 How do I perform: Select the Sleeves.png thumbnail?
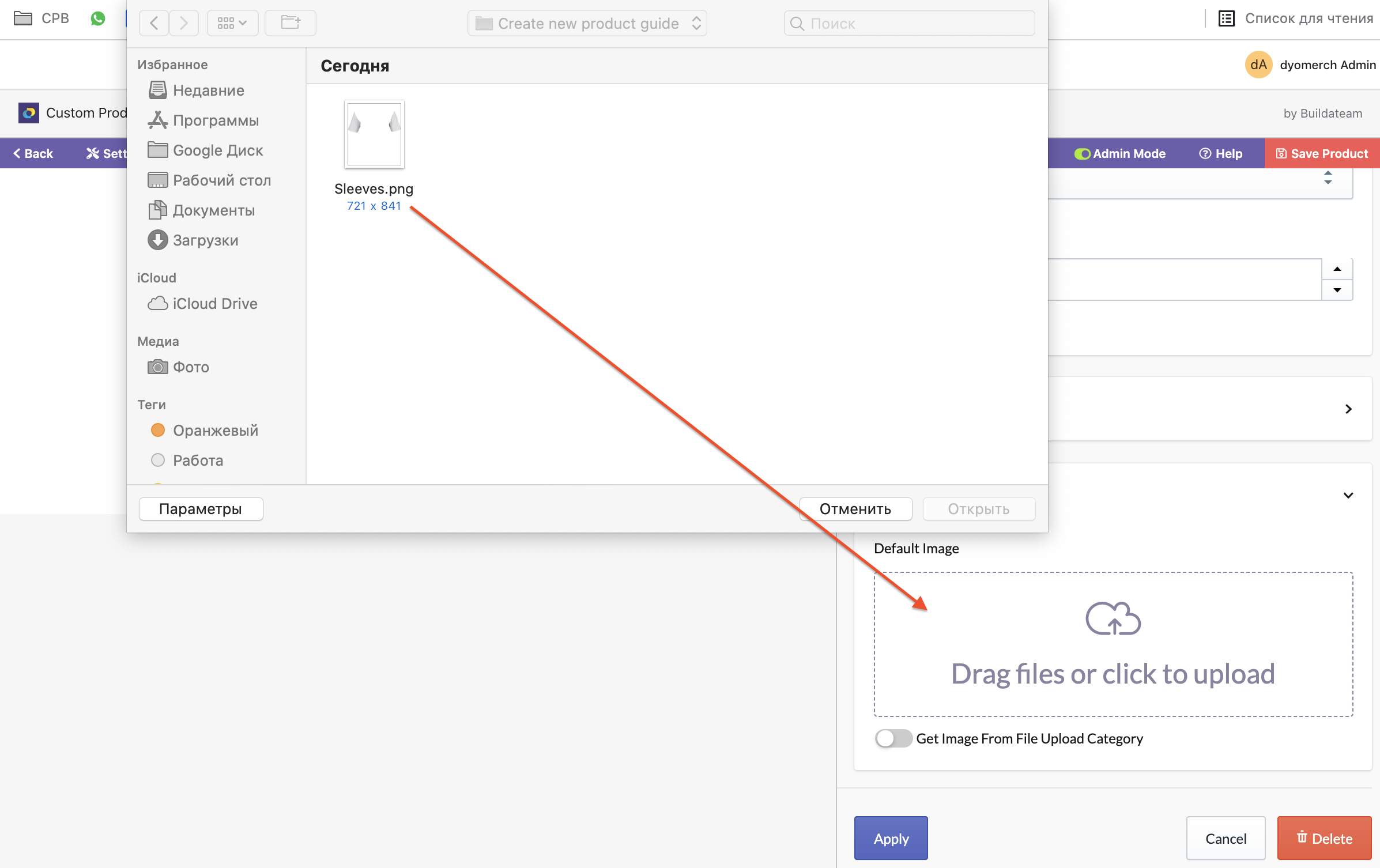(374, 134)
